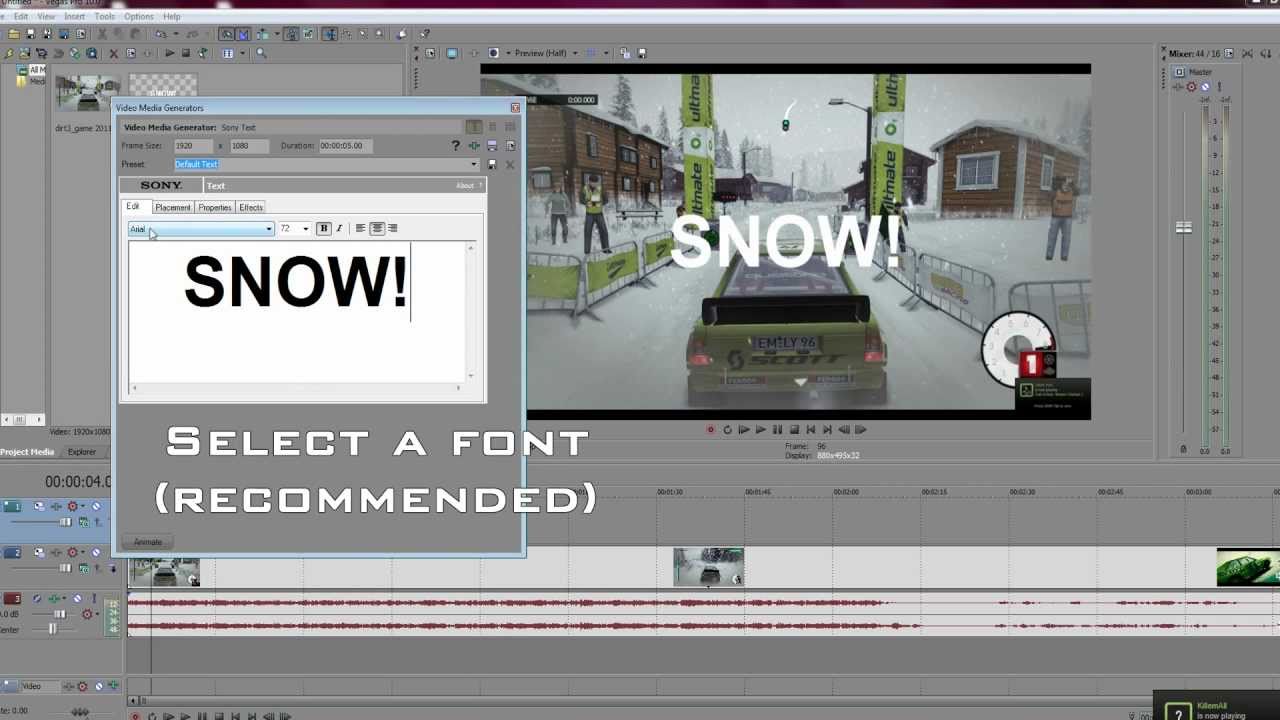
Task: Align text right in the text generator
Action: pos(392,228)
